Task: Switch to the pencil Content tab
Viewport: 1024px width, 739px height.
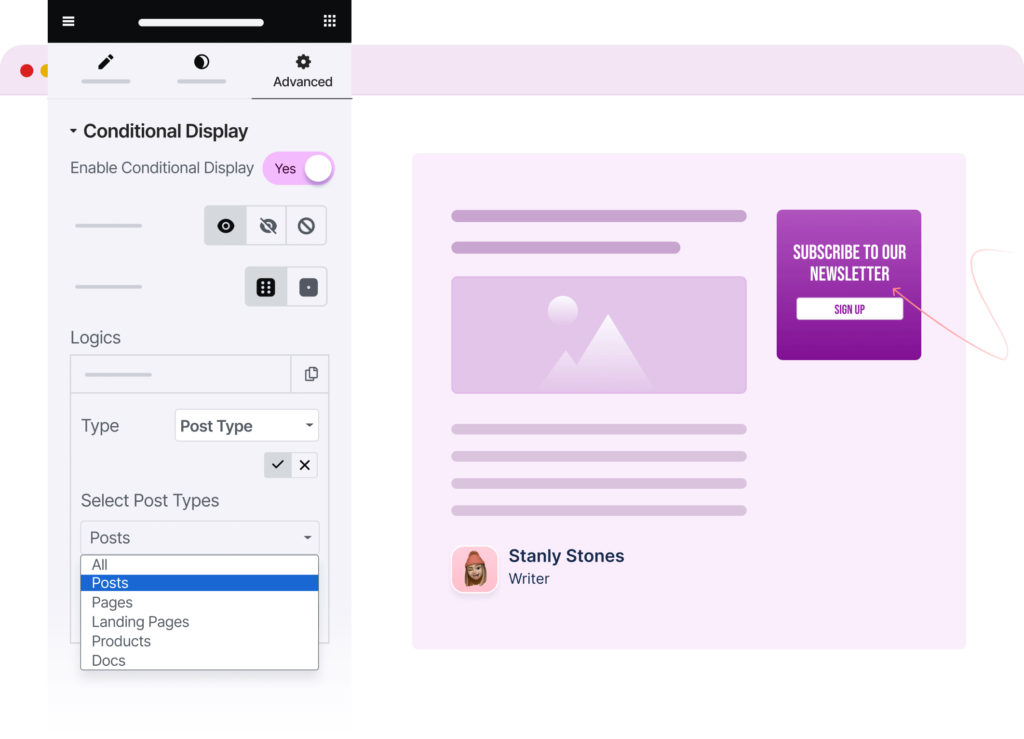Action: [106, 63]
